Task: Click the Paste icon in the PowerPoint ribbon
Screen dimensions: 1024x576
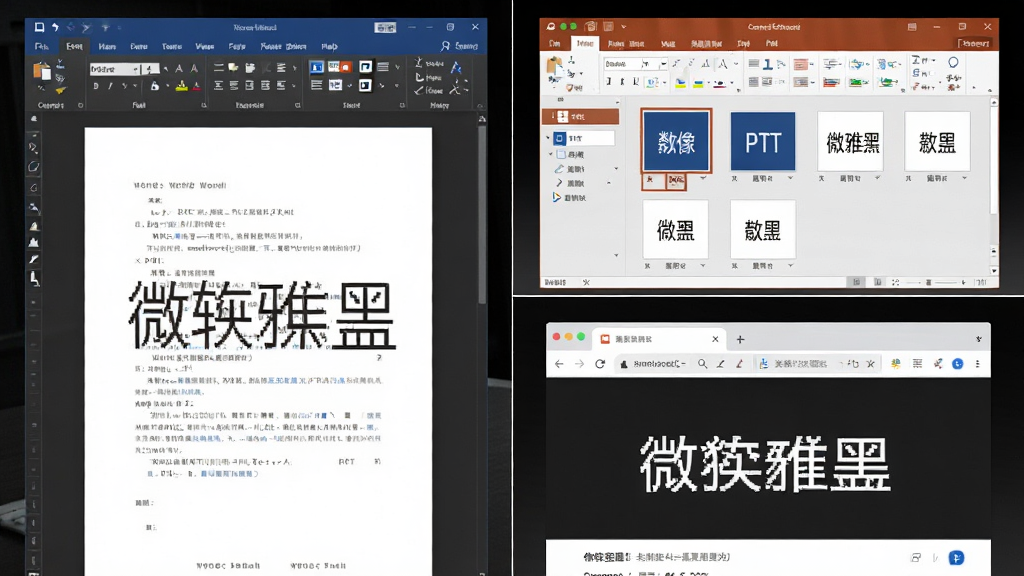Action: tap(554, 66)
